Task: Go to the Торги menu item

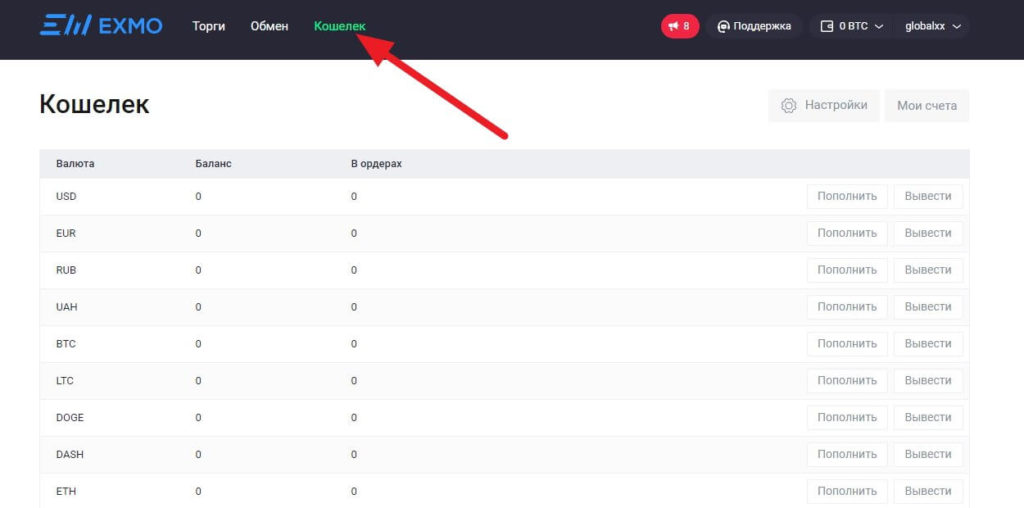Action: pos(209,26)
